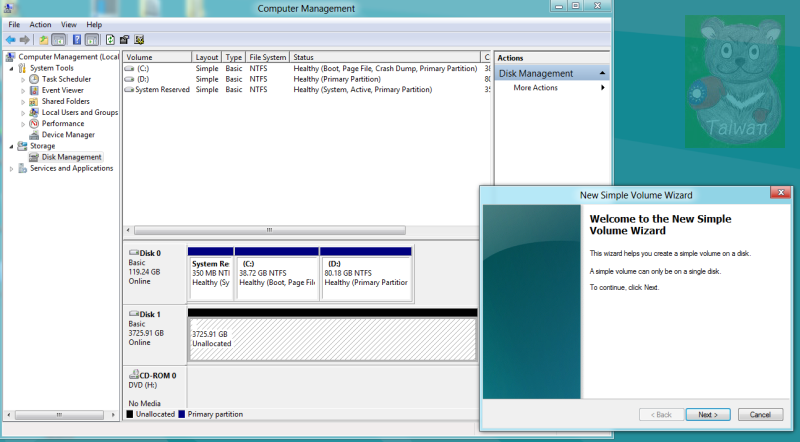Click the System Tools wrench icon
This screenshot has height=442, width=800.
click(x=22, y=68)
